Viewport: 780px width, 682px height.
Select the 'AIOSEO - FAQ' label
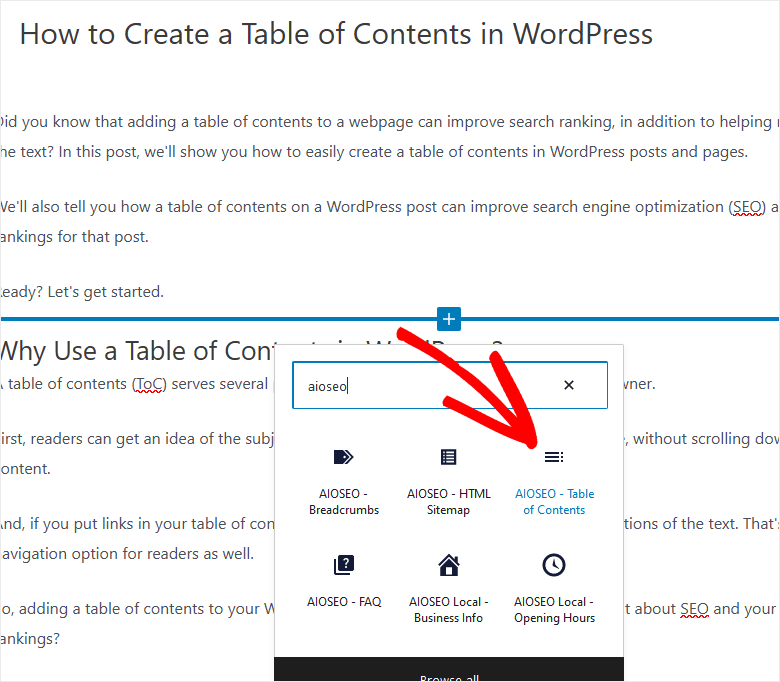click(x=344, y=601)
